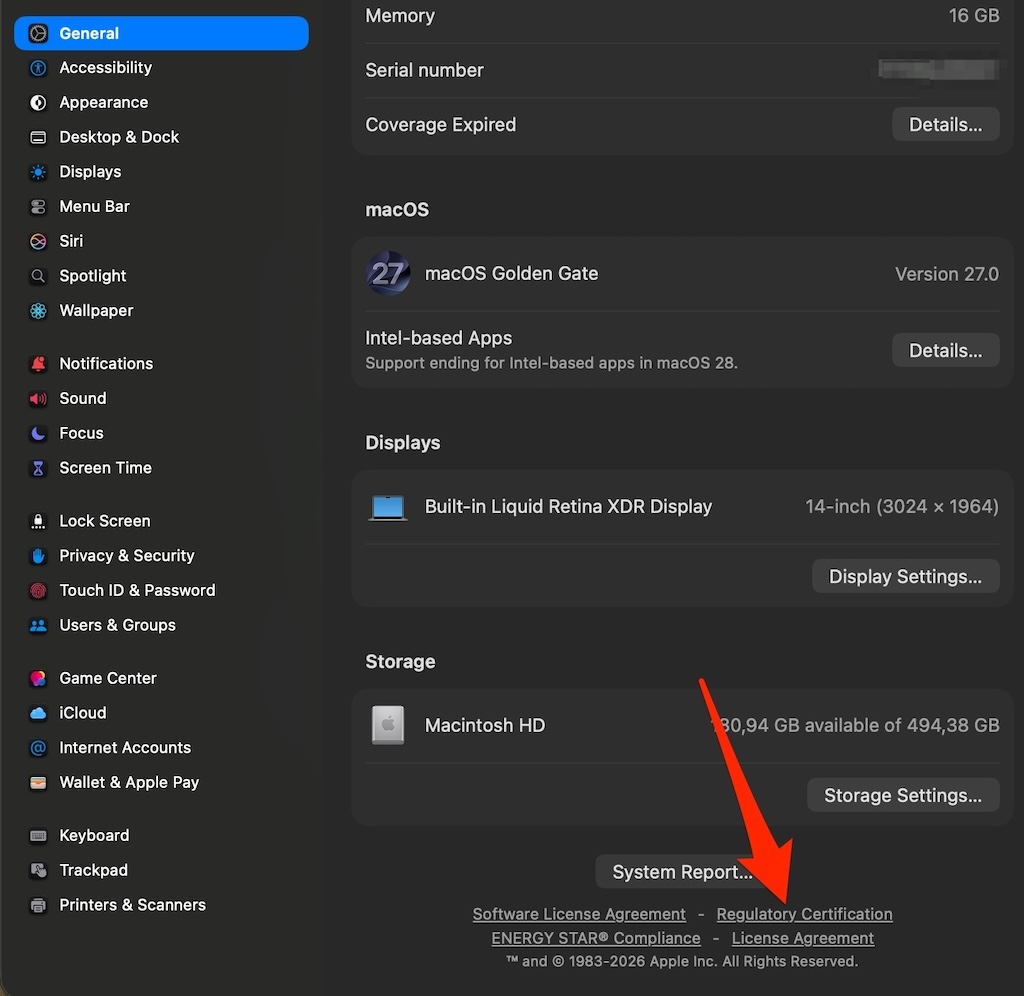Open the License Agreement link
The width and height of the screenshot is (1024, 996).
point(802,938)
